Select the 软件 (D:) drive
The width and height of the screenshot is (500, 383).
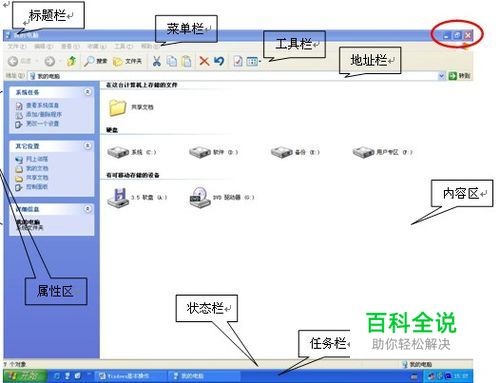213,152
